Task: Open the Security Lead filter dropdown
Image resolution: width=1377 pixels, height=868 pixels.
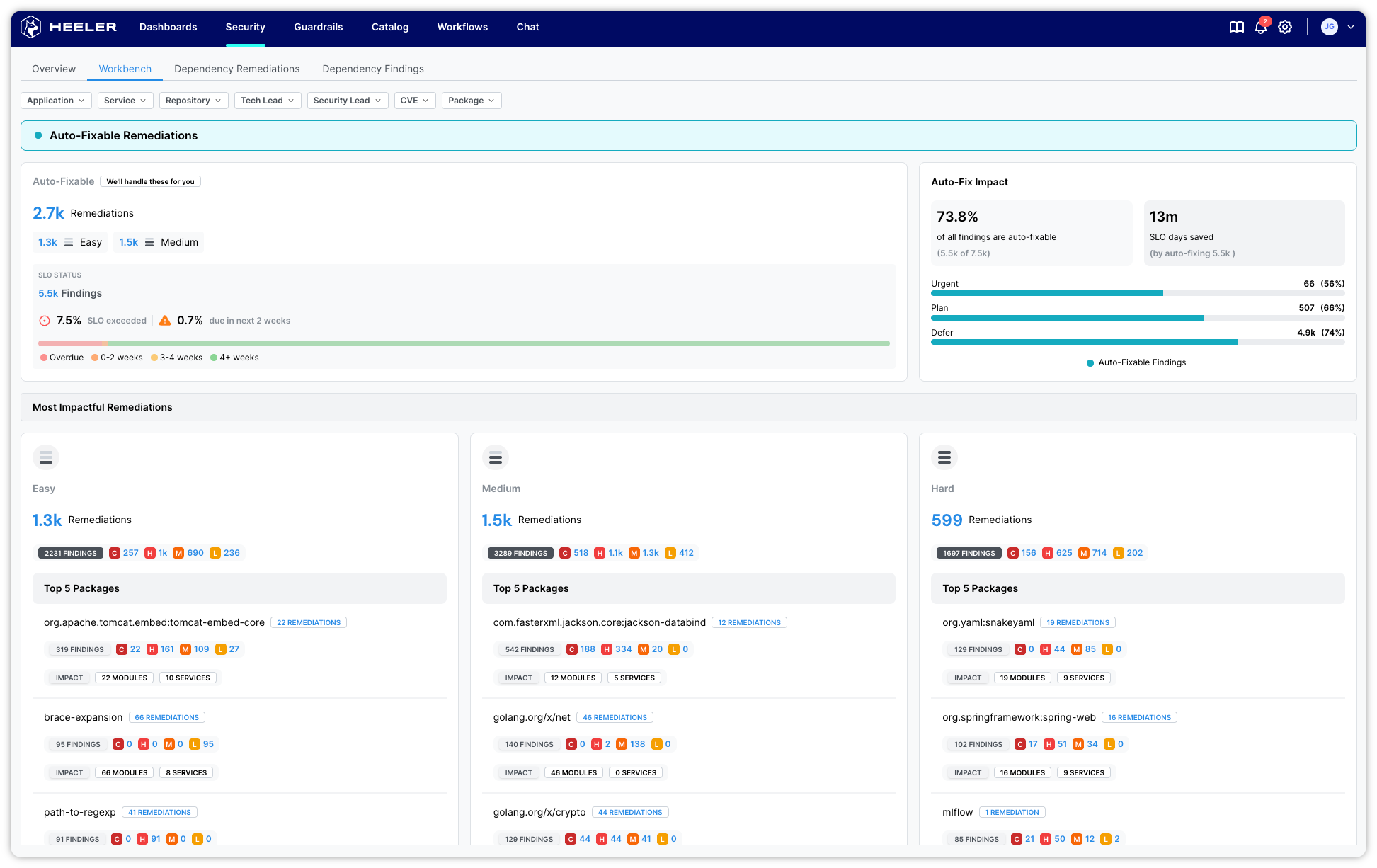Action: point(347,101)
